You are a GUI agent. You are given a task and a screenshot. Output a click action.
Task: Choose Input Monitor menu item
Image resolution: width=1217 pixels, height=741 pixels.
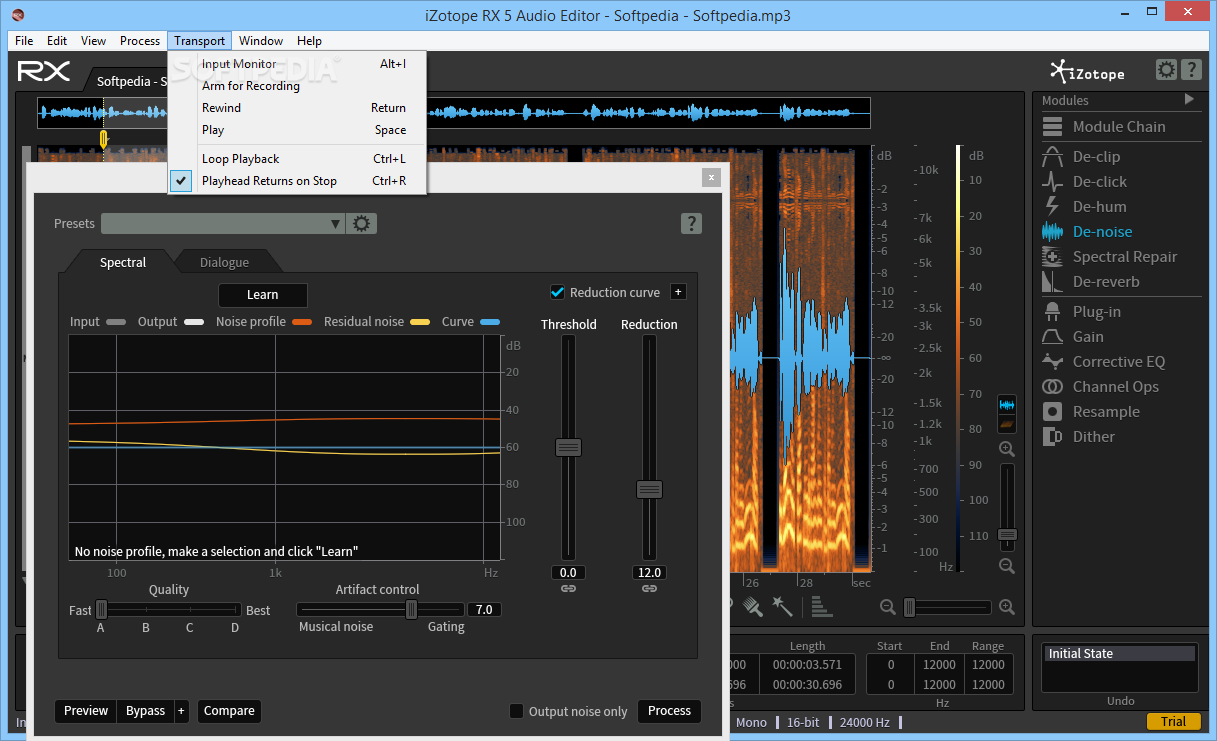pyautogui.click(x=297, y=64)
